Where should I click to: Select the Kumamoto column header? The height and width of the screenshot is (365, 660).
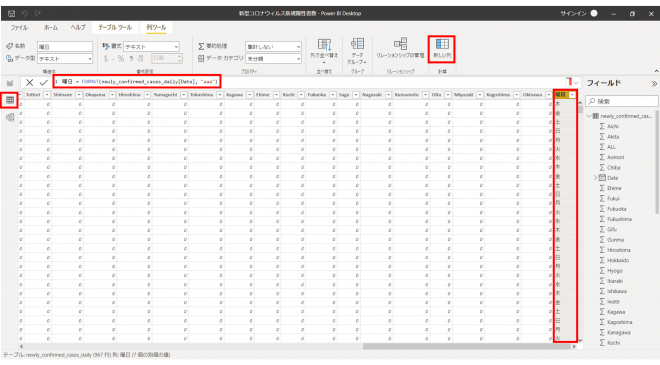click(407, 95)
